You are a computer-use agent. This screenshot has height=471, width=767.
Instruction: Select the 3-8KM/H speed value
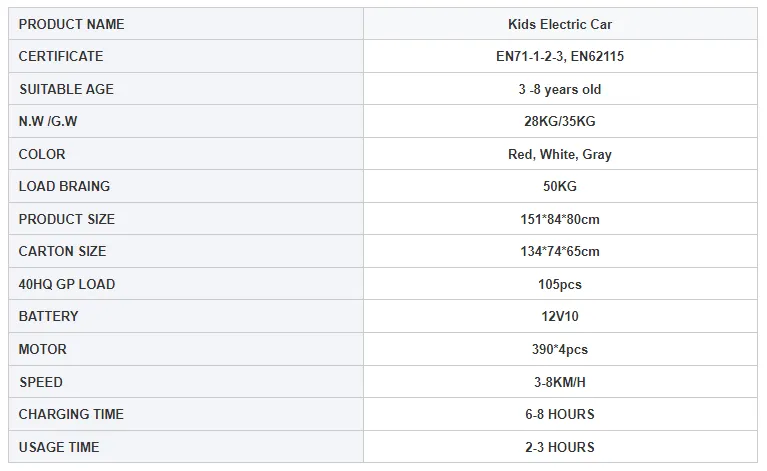pos(559,382)
